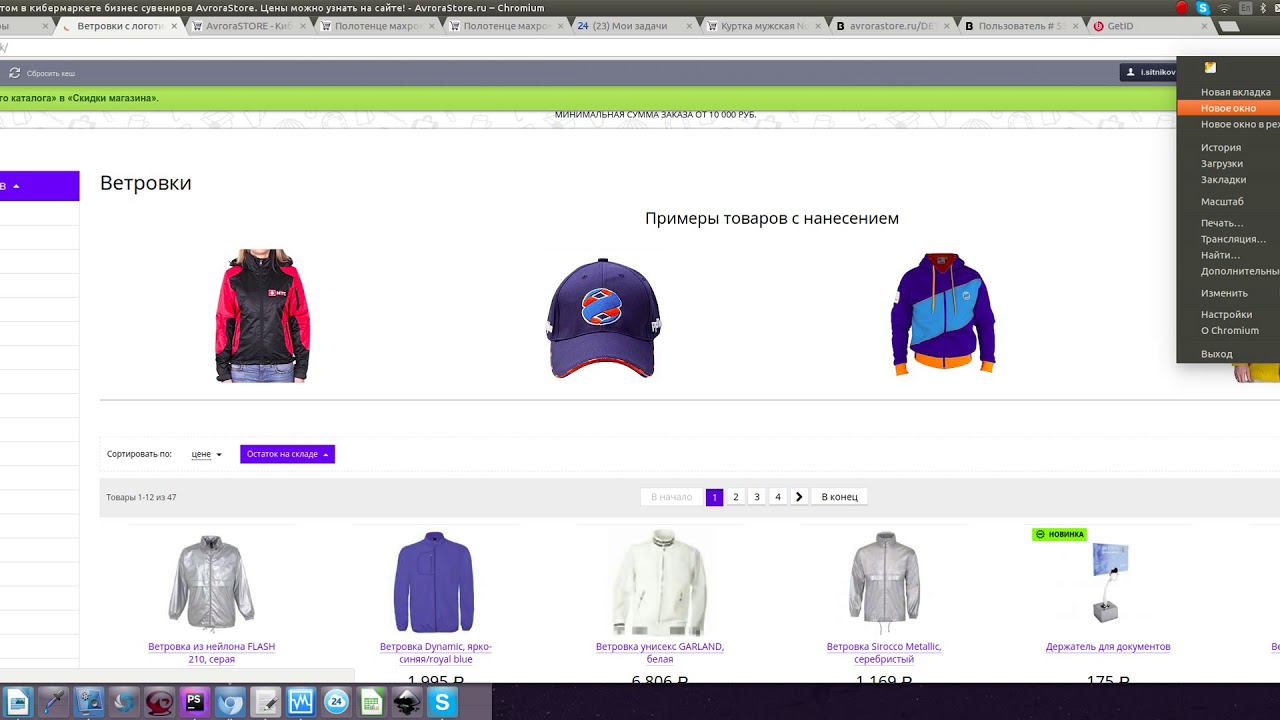The height and width of the screenshot is (720, 1280).
Task: Switch to the Ветровки с логотипом tab
Action: tap(120, 26)
